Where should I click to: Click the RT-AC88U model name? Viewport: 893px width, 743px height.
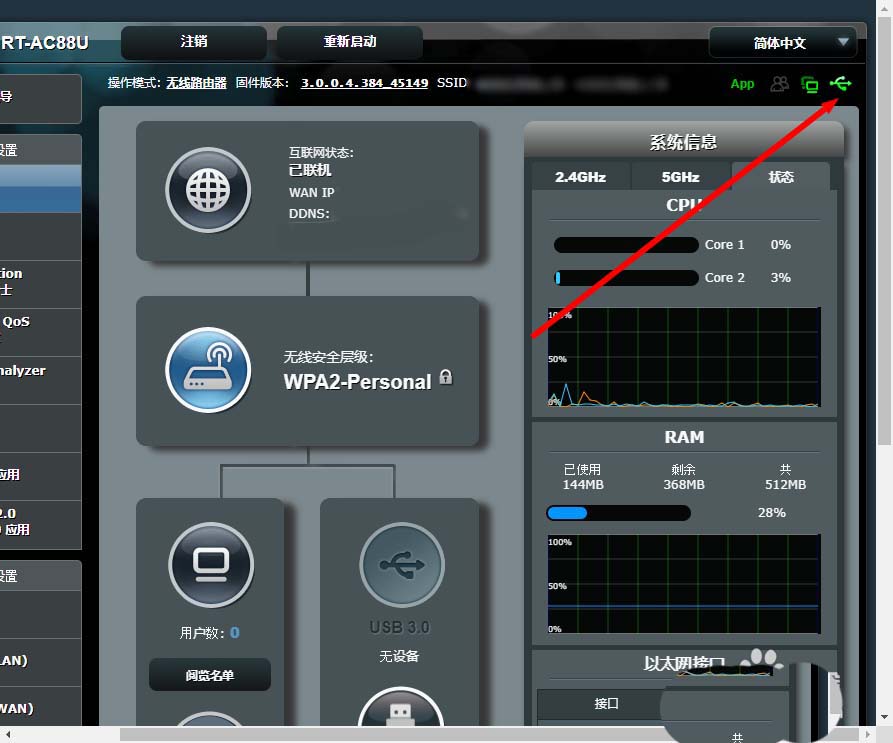point(45,43)
